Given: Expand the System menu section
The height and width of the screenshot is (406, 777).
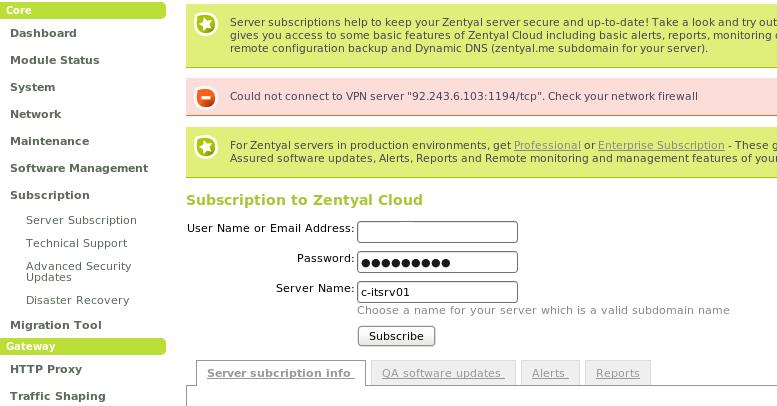Looking at the screenshot, I should pos(33,87).
